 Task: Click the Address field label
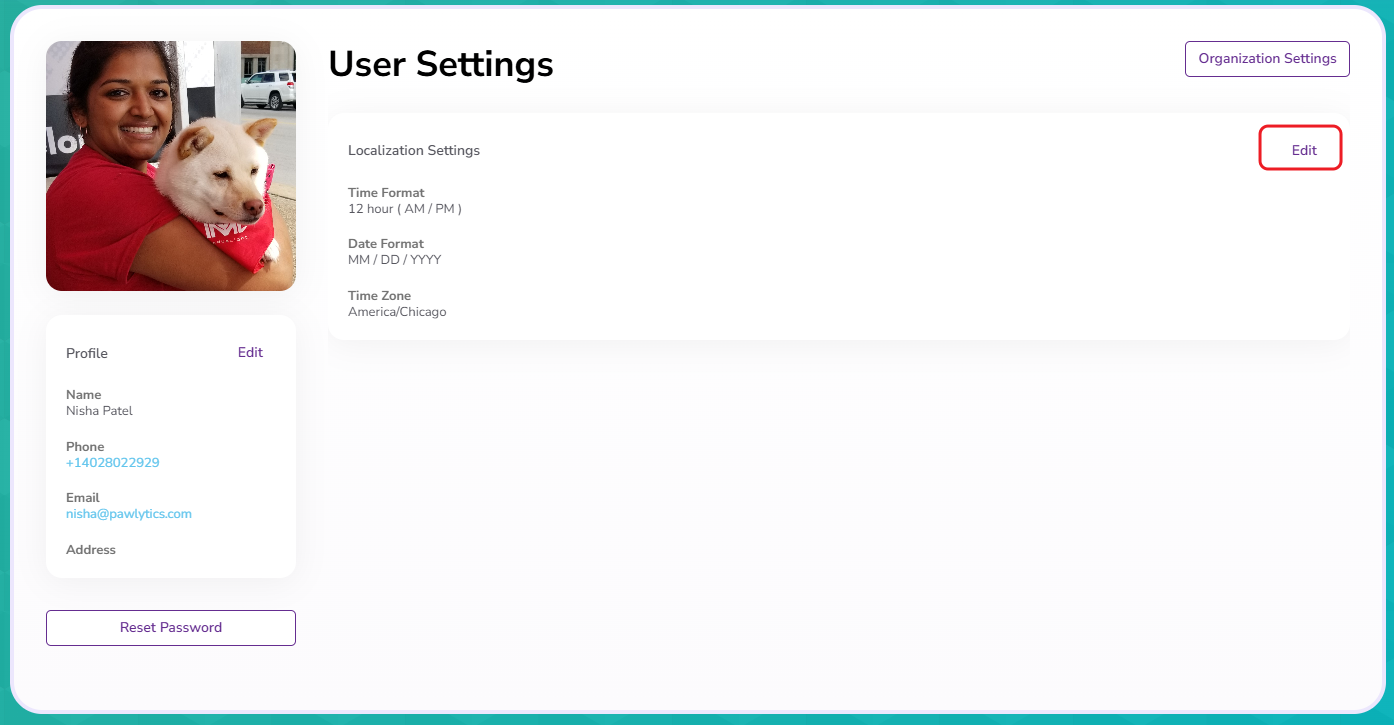click(91, 550)
